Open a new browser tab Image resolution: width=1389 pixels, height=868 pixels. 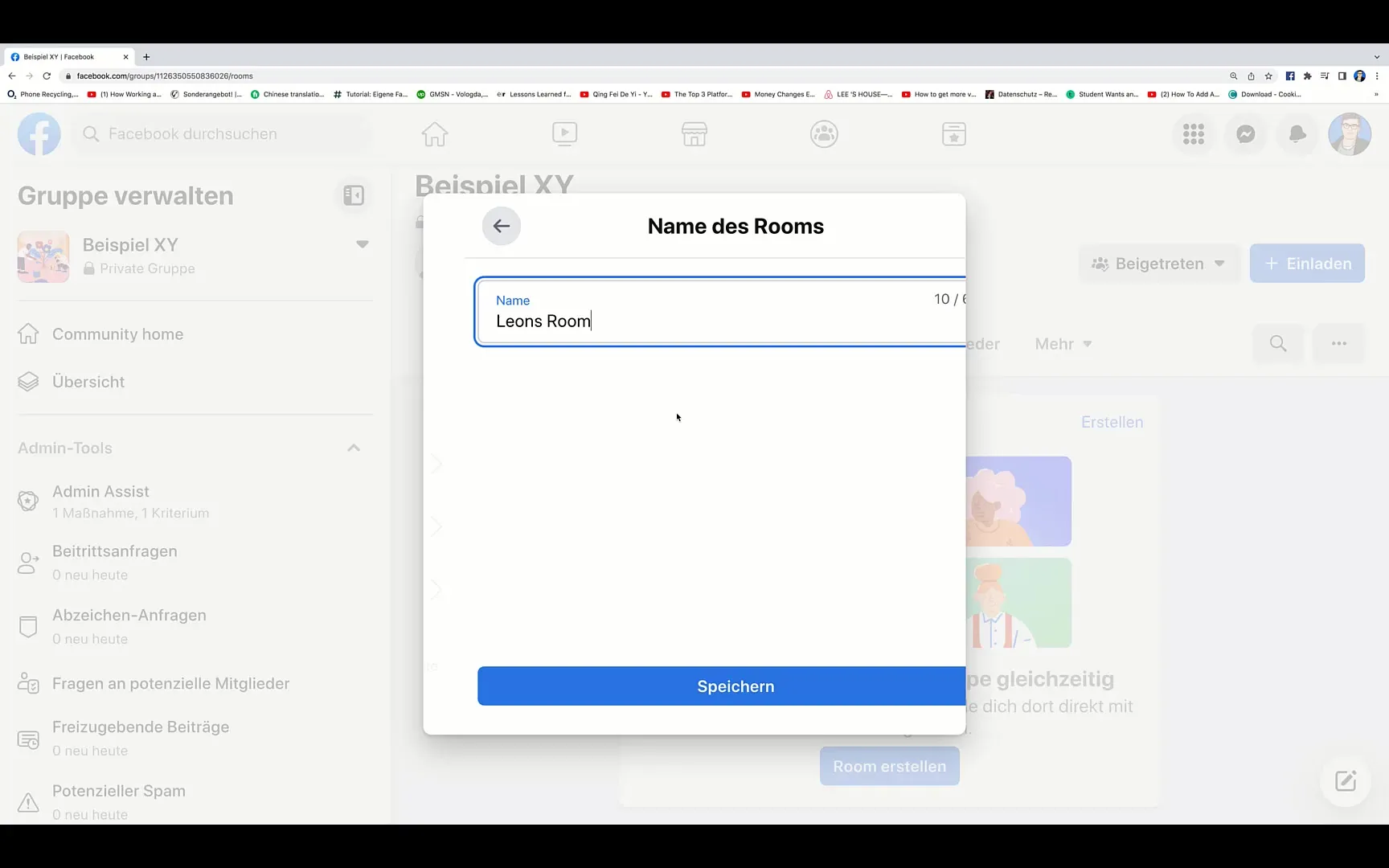click(146, 57)
